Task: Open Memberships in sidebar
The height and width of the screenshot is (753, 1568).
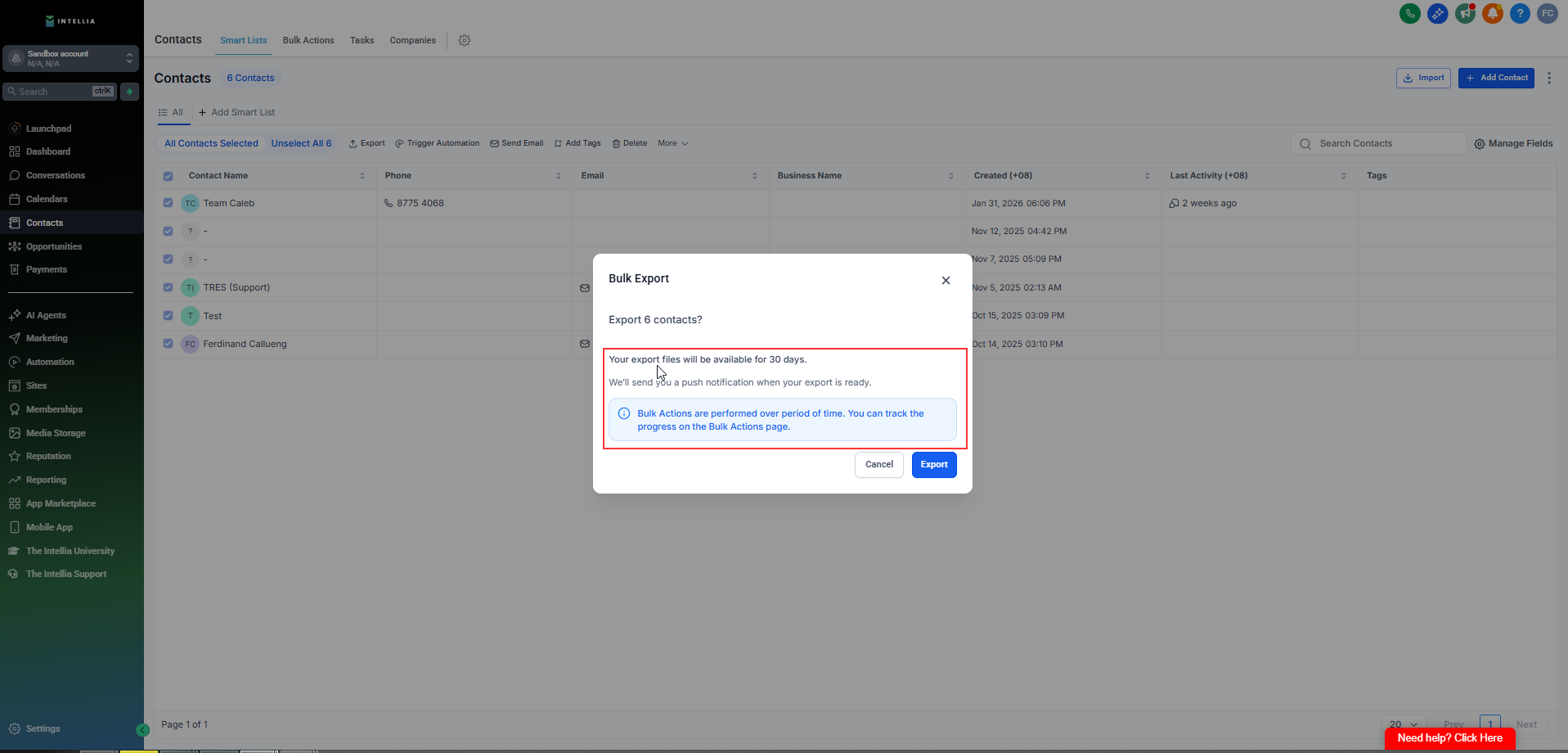Action: coord(54,409)
